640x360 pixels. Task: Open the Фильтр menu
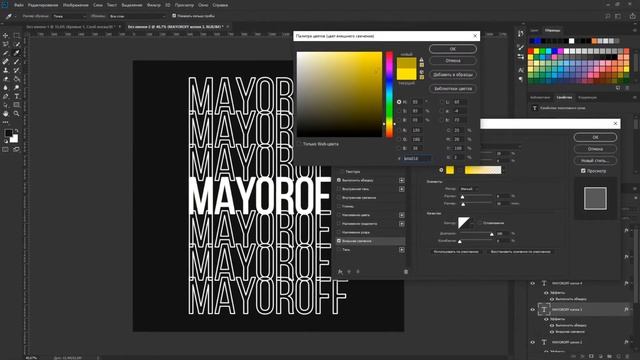point(154,5)
